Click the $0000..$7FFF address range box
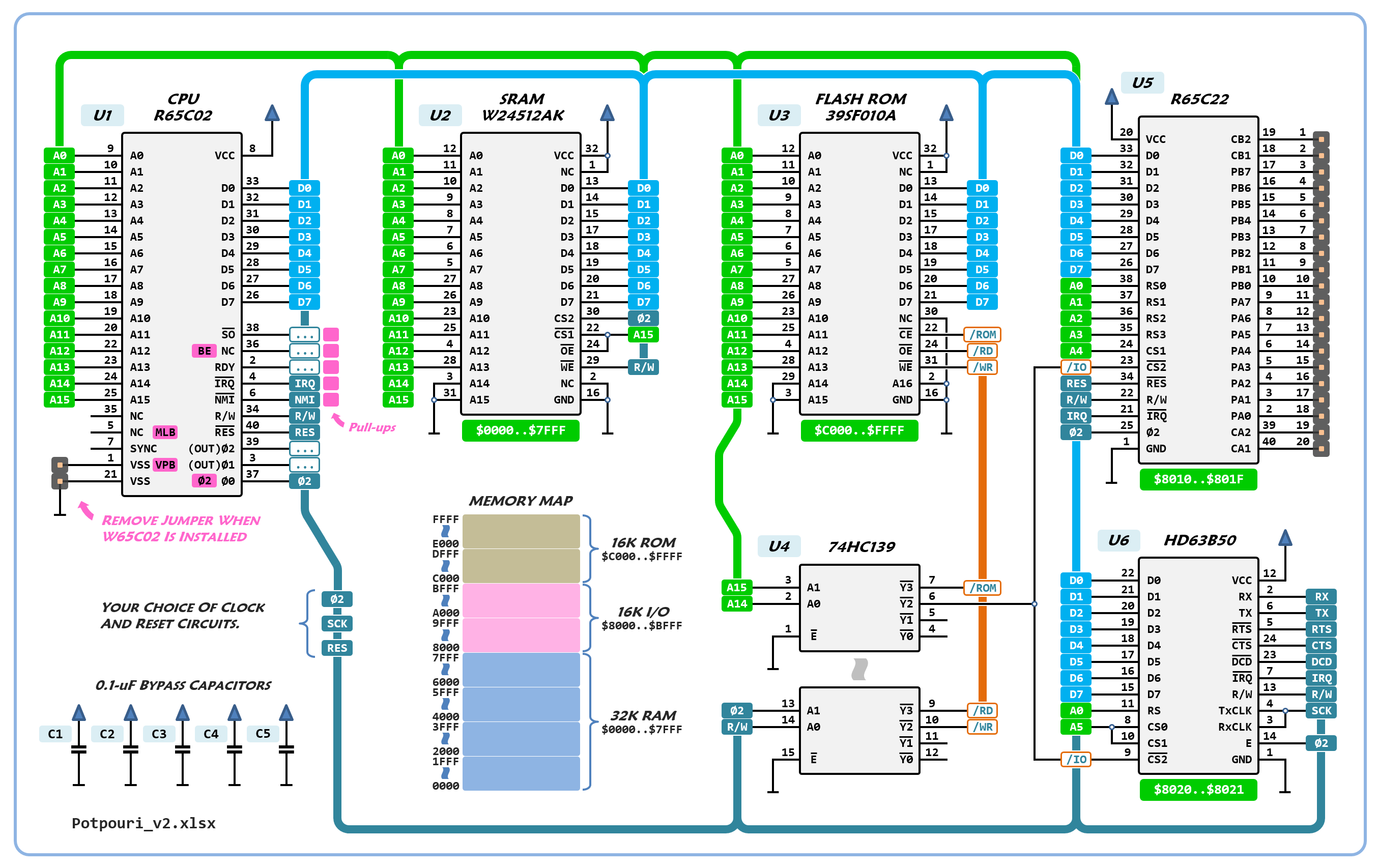1378x868 pixels. pyautogui.click(x=520, y=430)
